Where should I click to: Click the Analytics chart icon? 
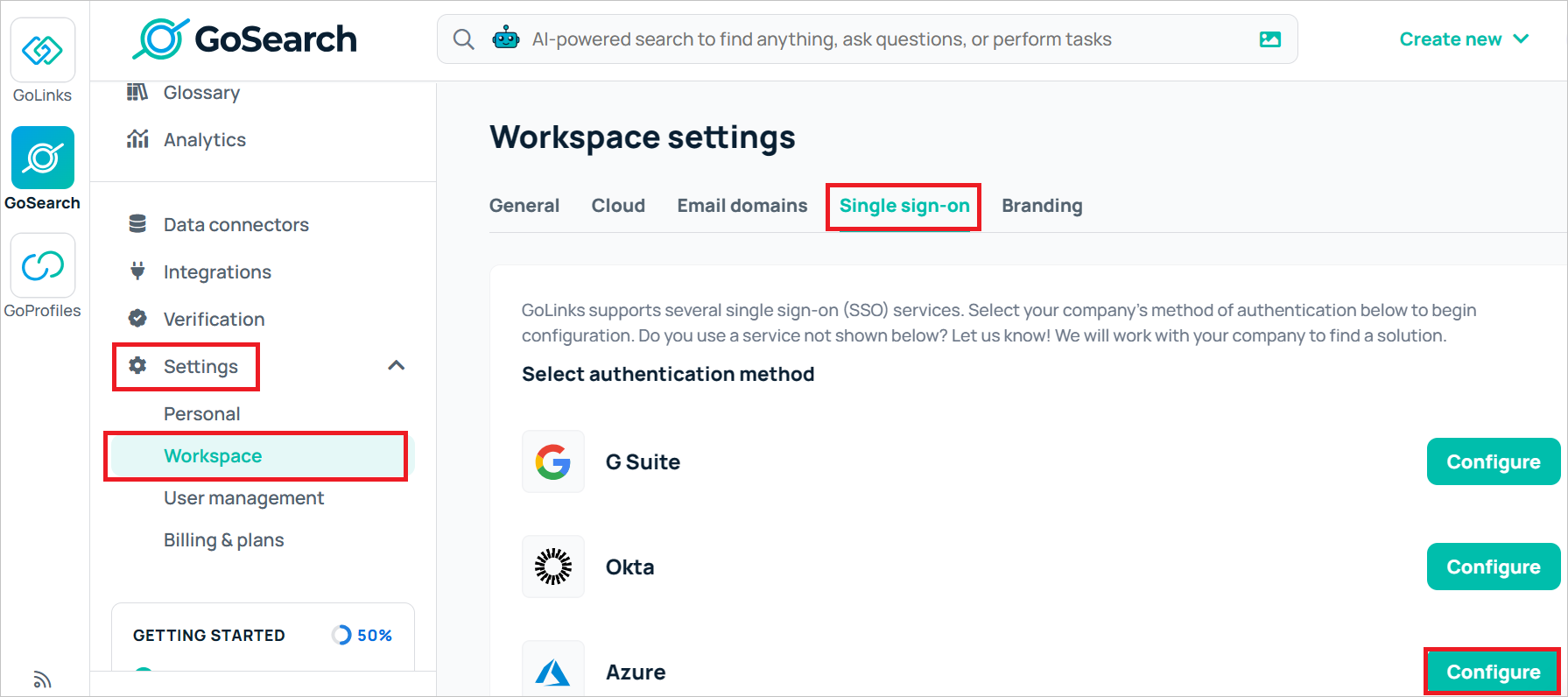pos(137,139)
